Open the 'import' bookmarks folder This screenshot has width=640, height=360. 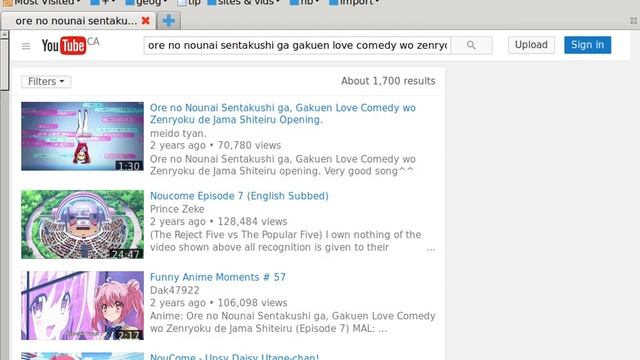(x=354, y=2)
